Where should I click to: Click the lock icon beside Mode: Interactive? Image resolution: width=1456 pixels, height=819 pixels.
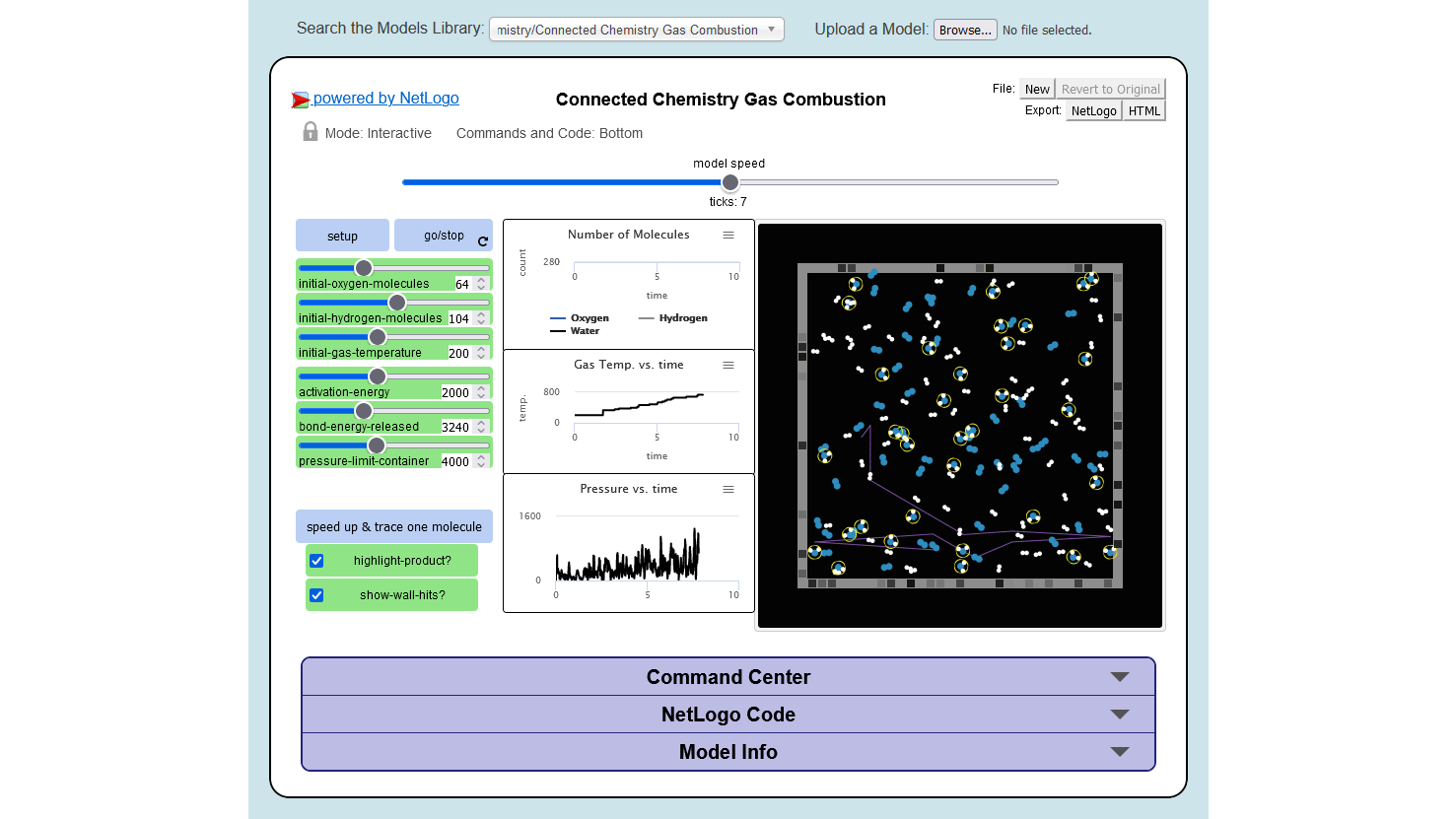pos(310,130)
